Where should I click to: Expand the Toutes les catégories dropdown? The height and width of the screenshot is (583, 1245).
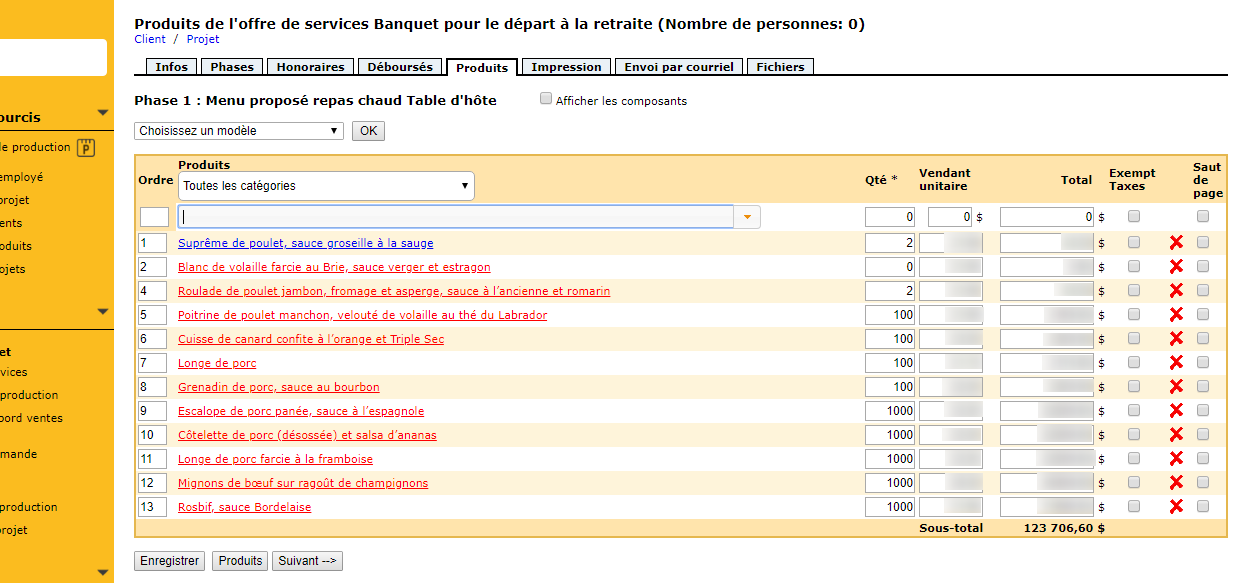coord(326,186)
